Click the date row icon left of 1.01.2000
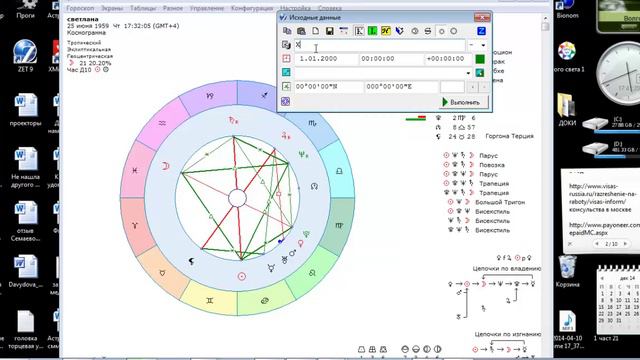This screenshot has width=640, height=360. tap(286, 59)
